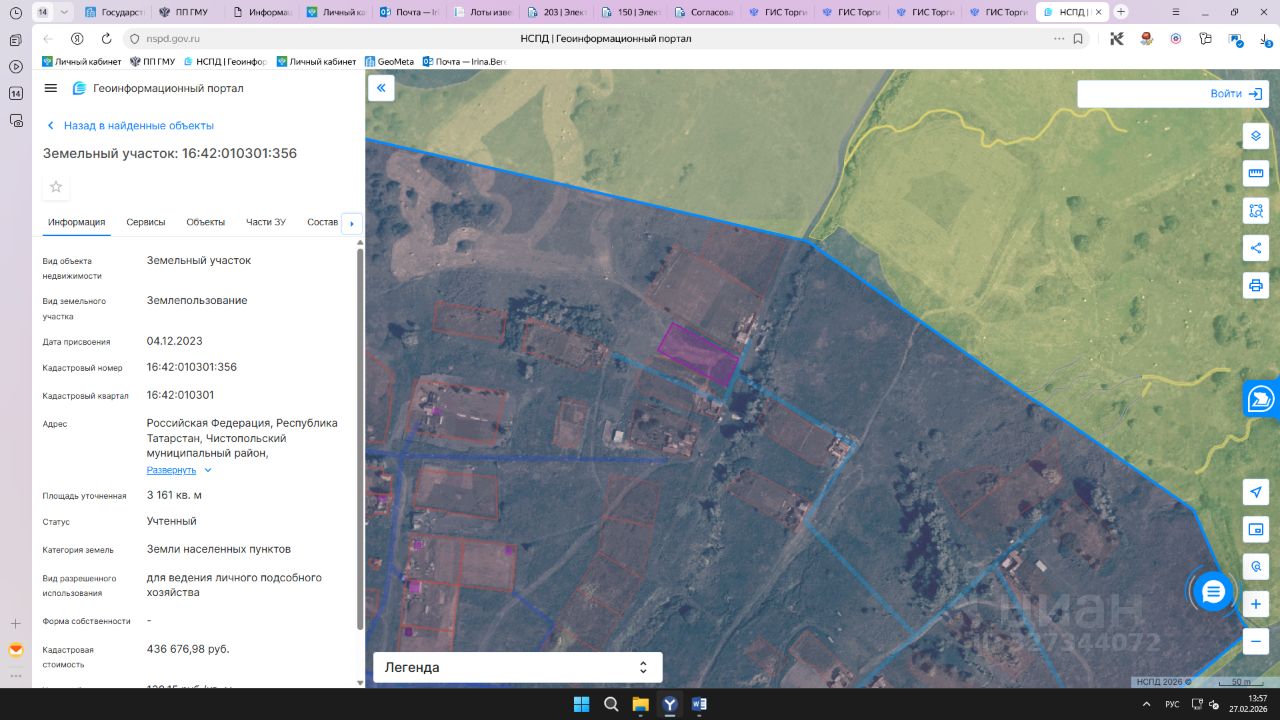Select the Земли населенных пунктов category text

pyautogui.click(x=219, y=549)
